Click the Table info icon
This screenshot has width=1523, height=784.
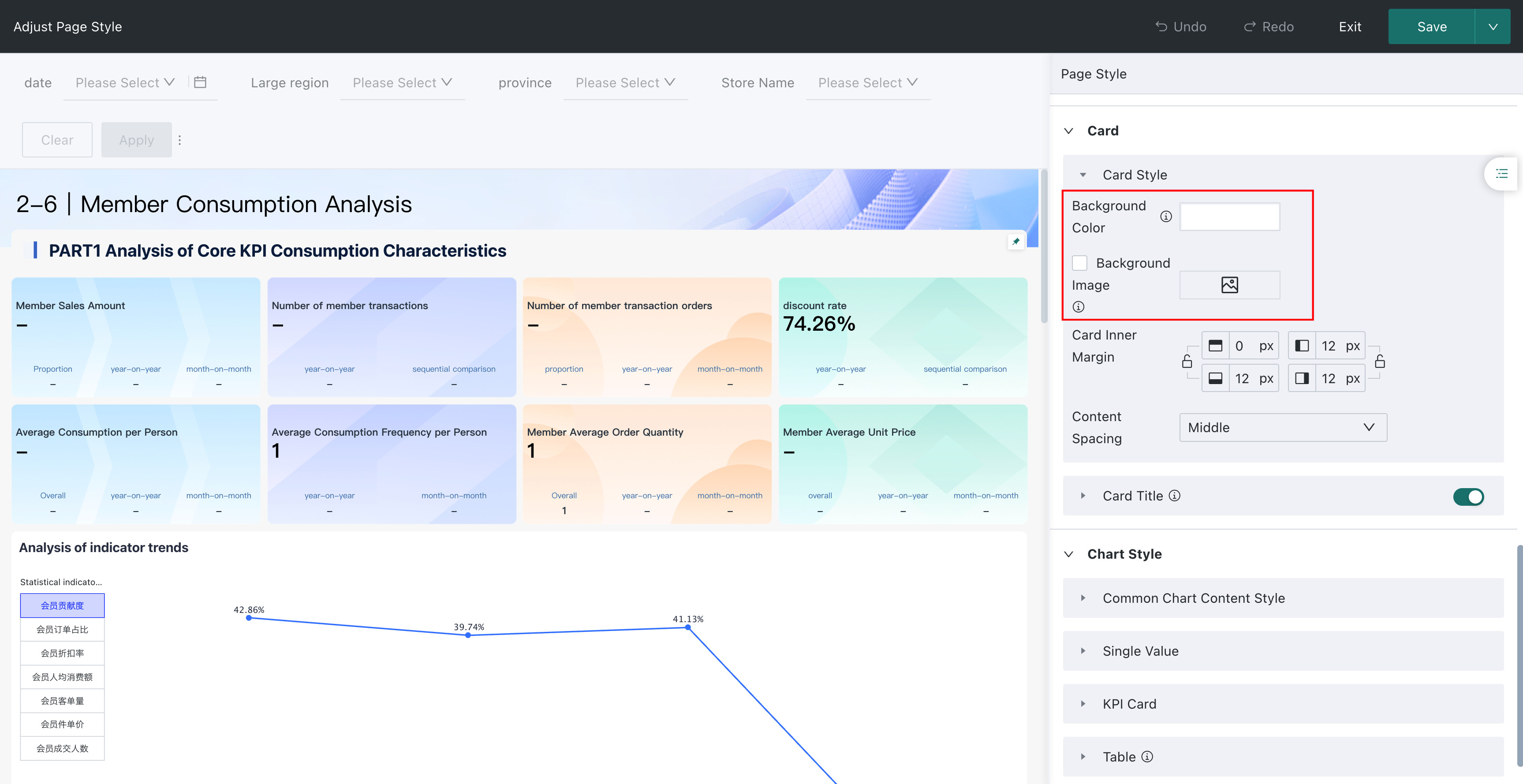pyautogui.click(x=1147, y=756)
